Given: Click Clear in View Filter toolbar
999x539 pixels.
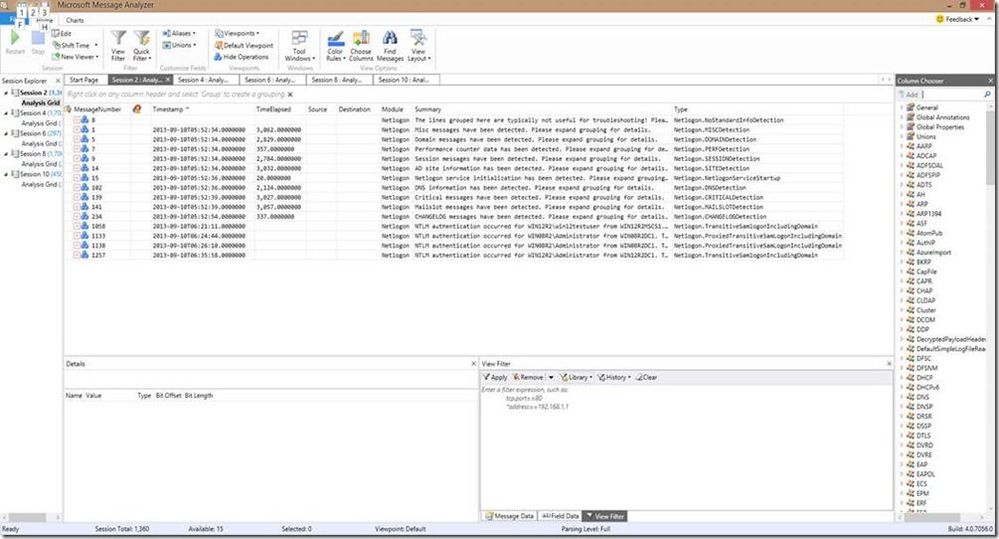Looking at the screenshot, I should (646, 377).
